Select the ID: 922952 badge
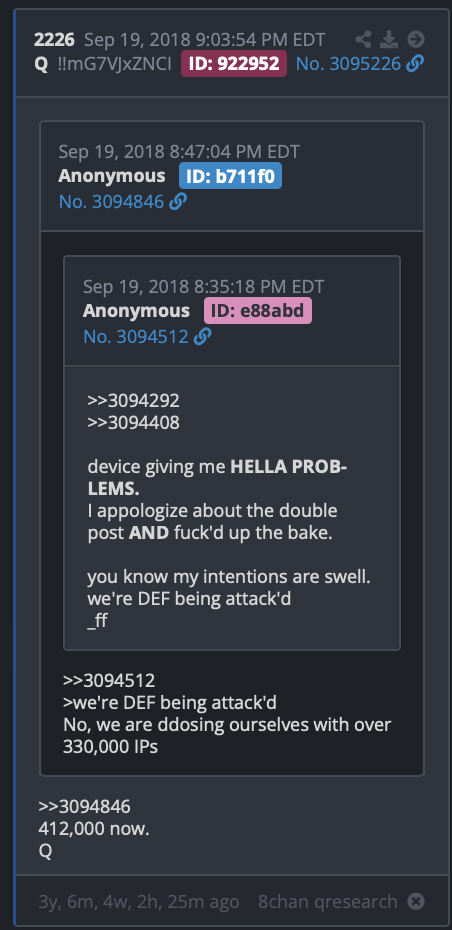This screenshot has height=930, width=452. pyautogui.click(x=234, y=63)
